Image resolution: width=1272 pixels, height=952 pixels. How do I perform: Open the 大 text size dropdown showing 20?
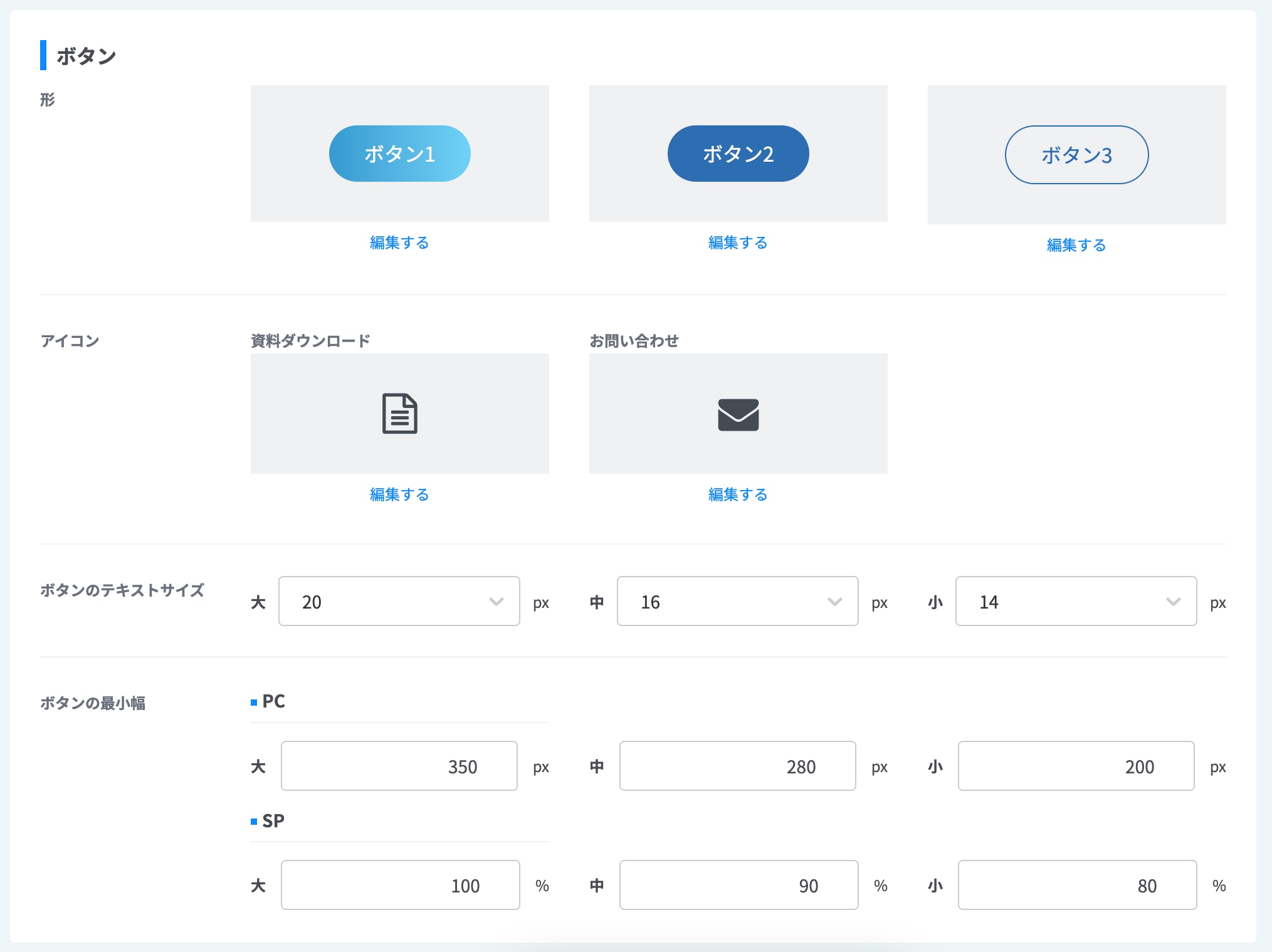pyautogui.click(x=399, y=601)
